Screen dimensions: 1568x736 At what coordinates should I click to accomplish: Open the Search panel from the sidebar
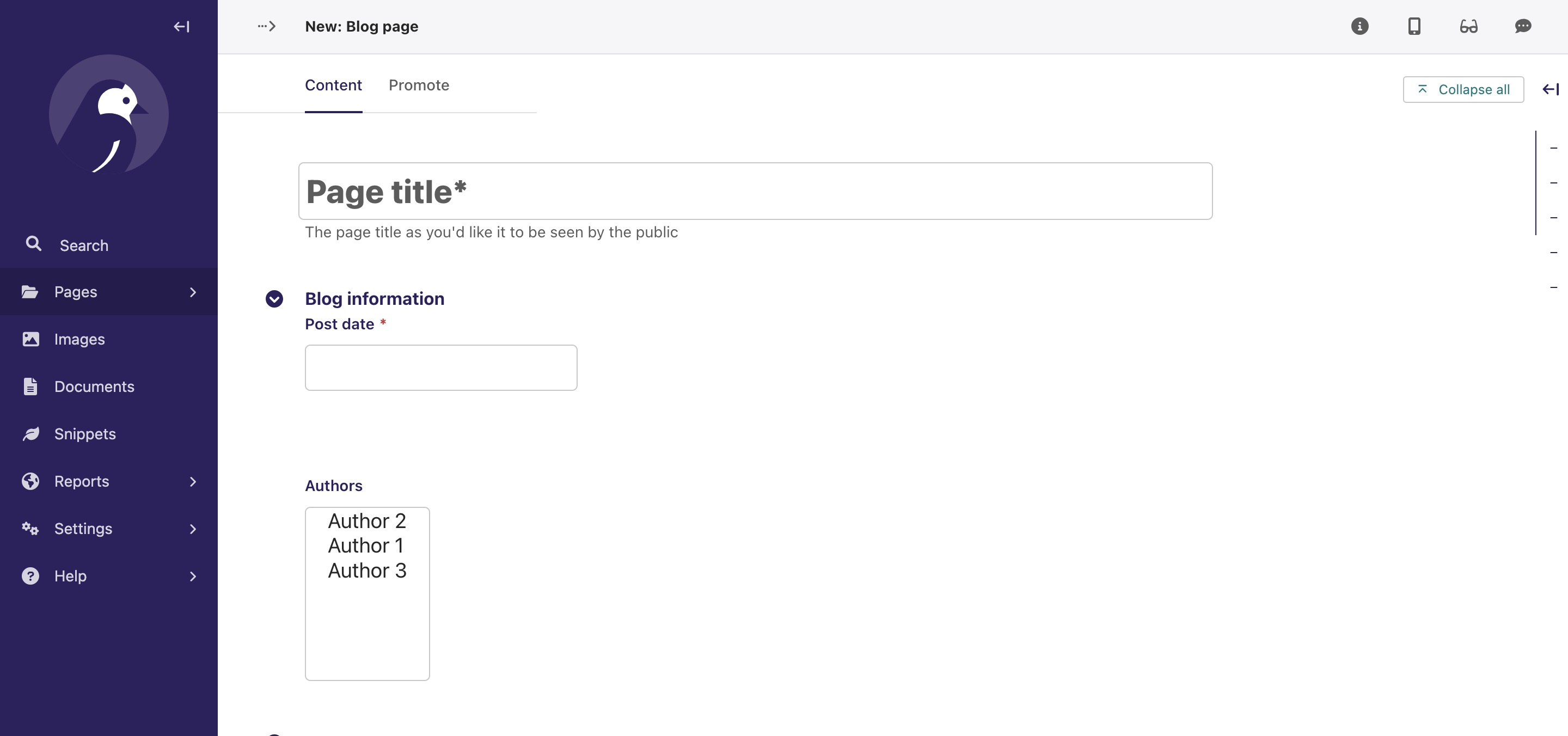click(x=84, y=245)
